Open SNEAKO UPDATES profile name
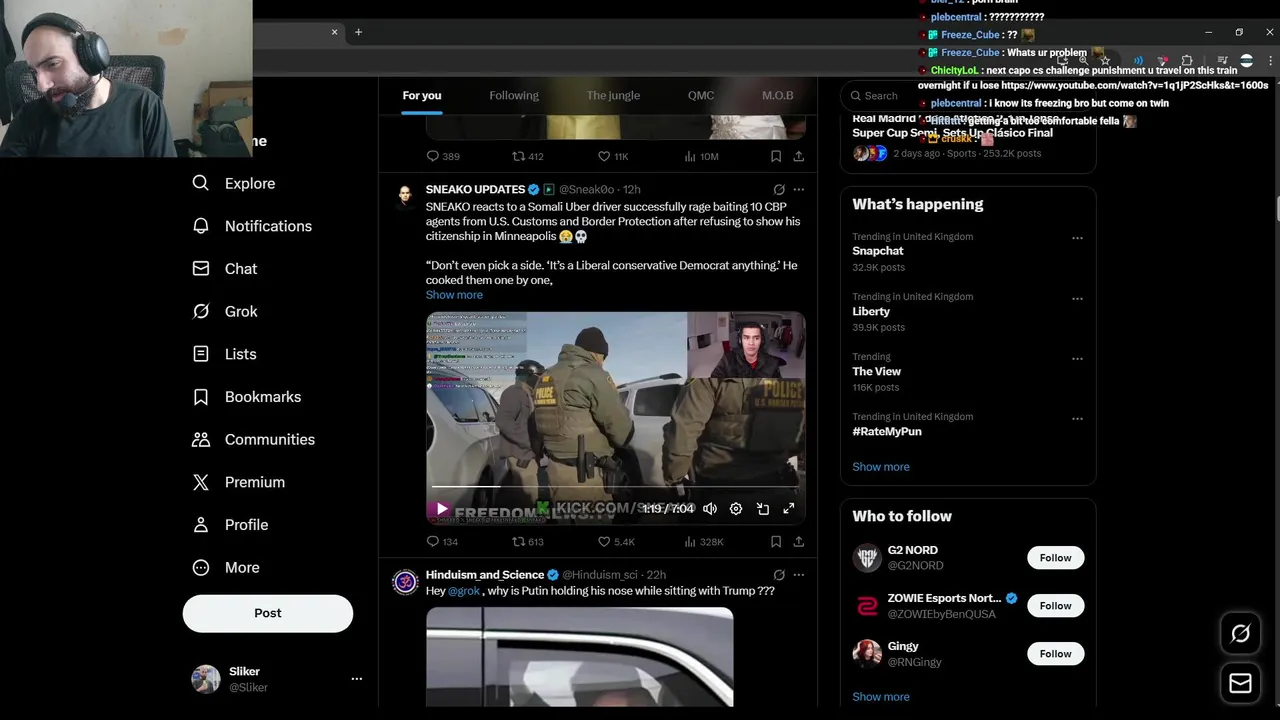This screenshot has width=1280, height=720. point(475,189)
